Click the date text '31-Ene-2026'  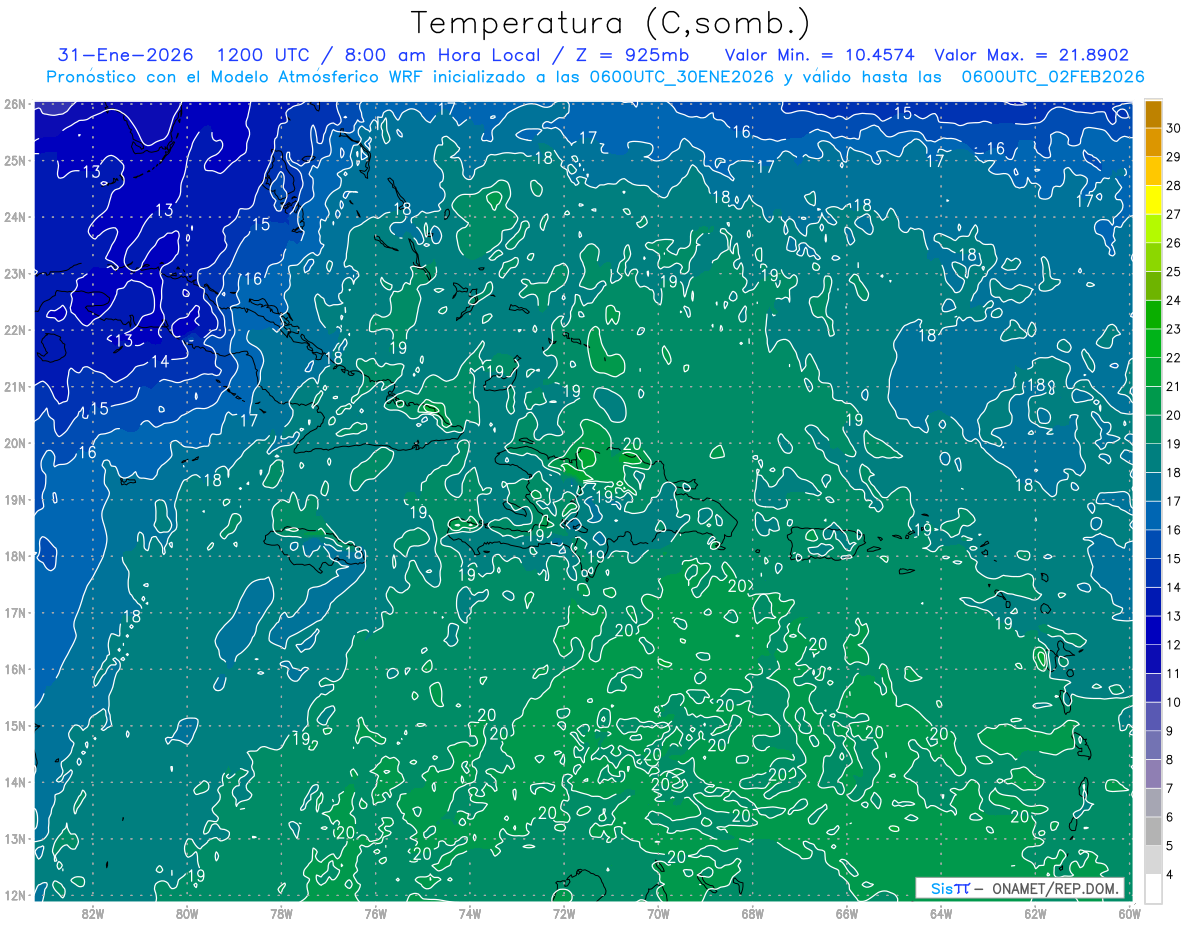(x=125, y=55)
